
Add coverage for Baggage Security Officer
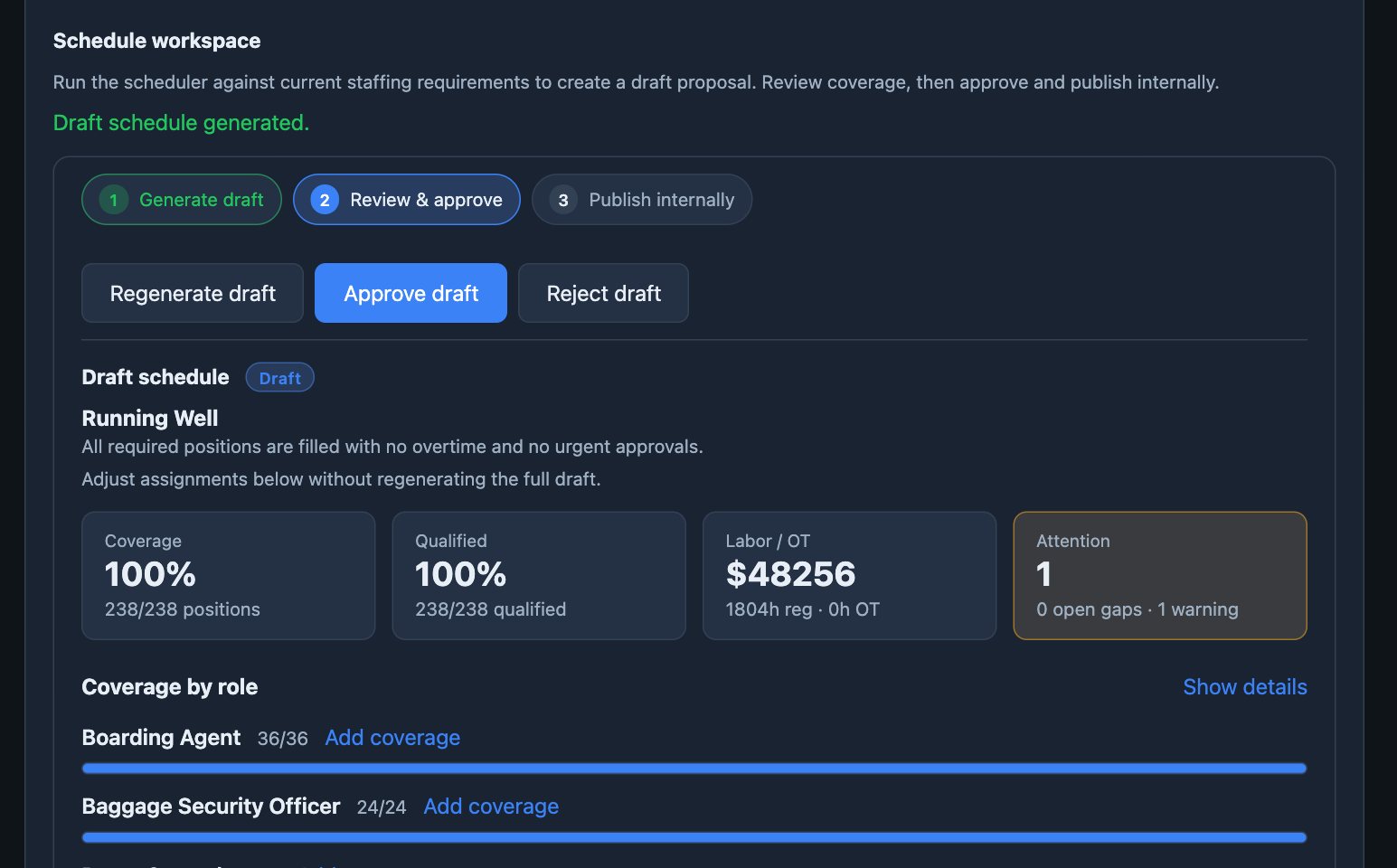click(491, 807)
